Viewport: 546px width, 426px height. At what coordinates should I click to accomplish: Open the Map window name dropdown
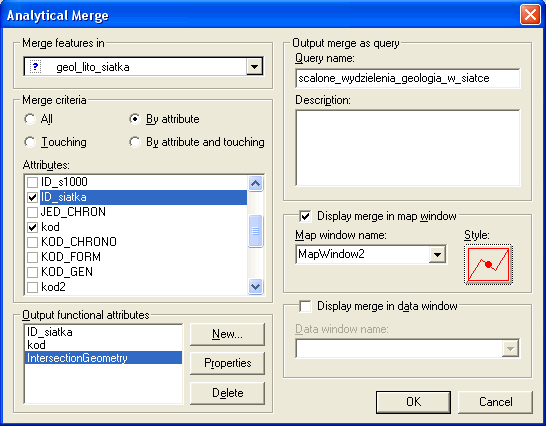(437, 254)
